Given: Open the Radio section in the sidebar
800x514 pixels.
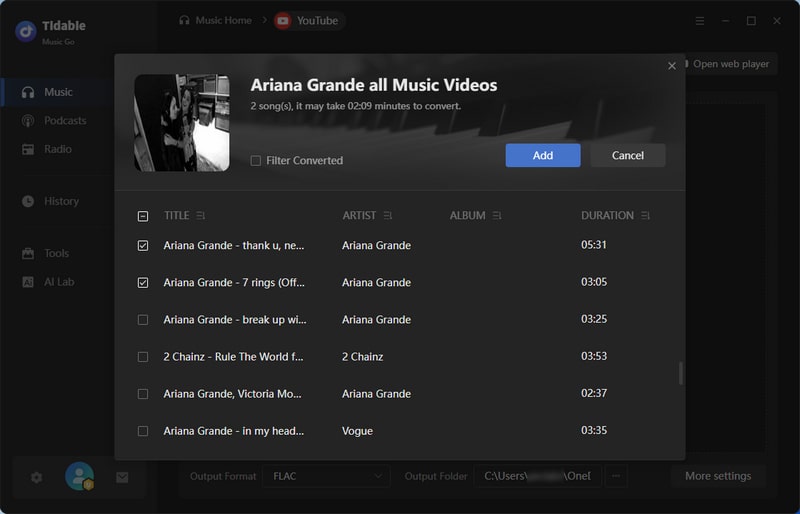Looking at the screenshot, I should 47,150.
